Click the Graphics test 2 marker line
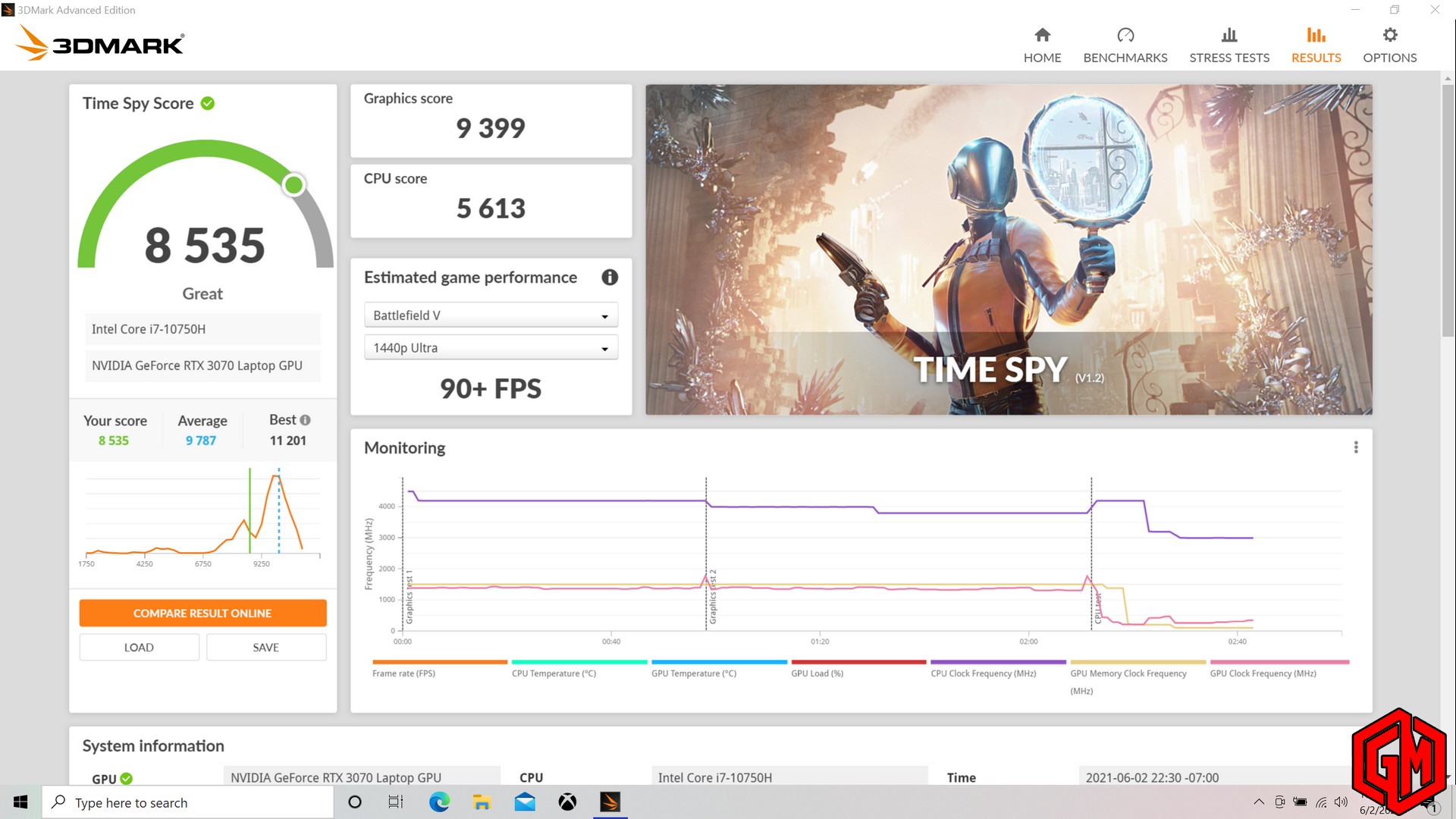 706,554
